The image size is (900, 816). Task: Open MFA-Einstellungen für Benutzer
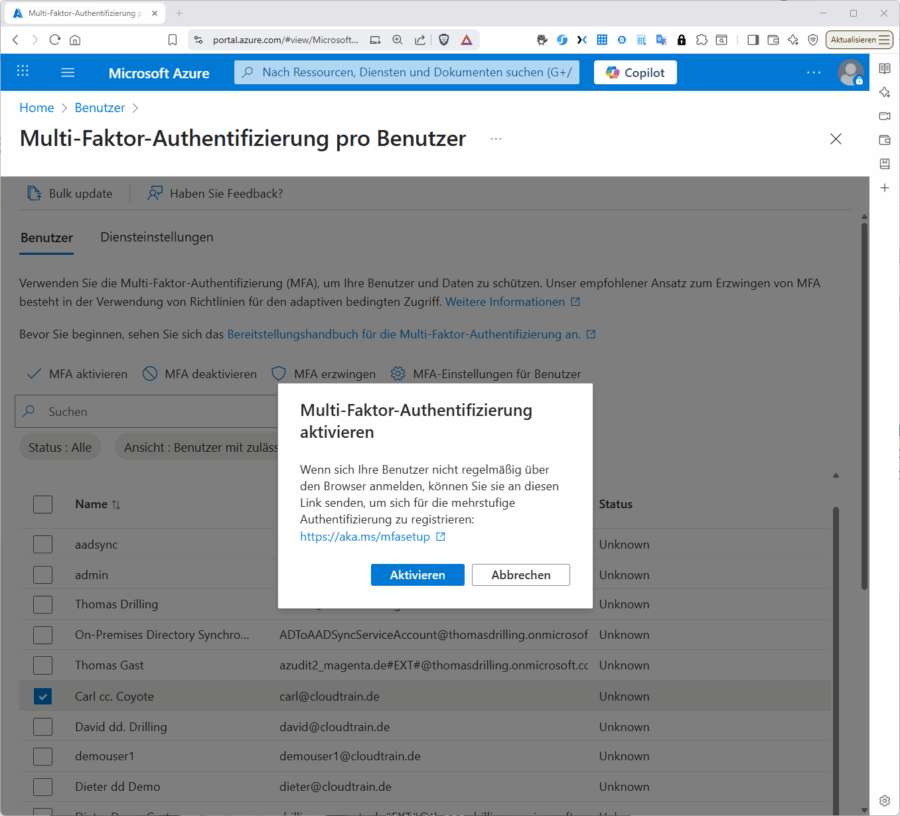pyautogui.click(x=486, y=374)
